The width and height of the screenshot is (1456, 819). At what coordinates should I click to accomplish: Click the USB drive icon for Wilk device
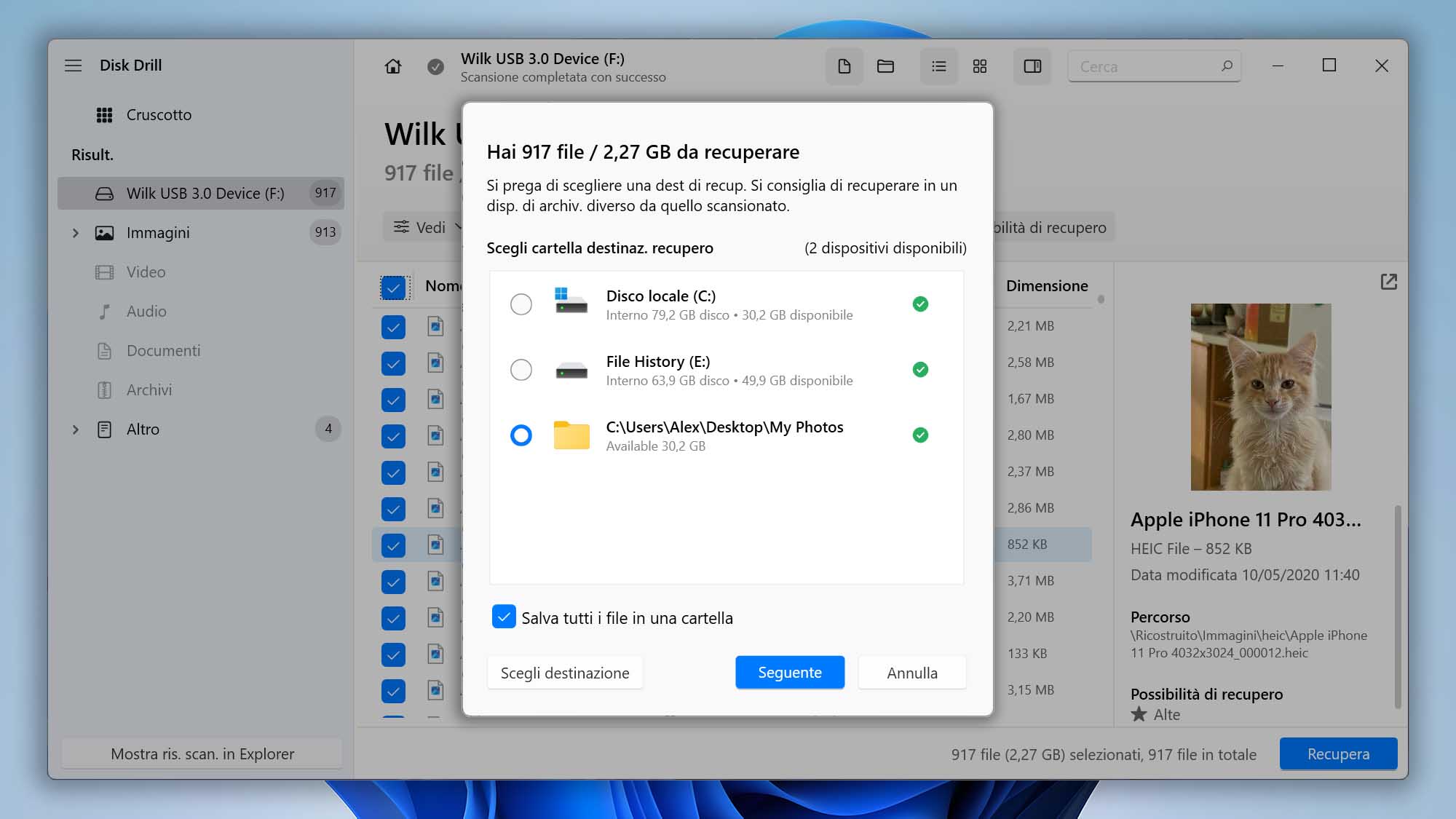coord(105,194)
